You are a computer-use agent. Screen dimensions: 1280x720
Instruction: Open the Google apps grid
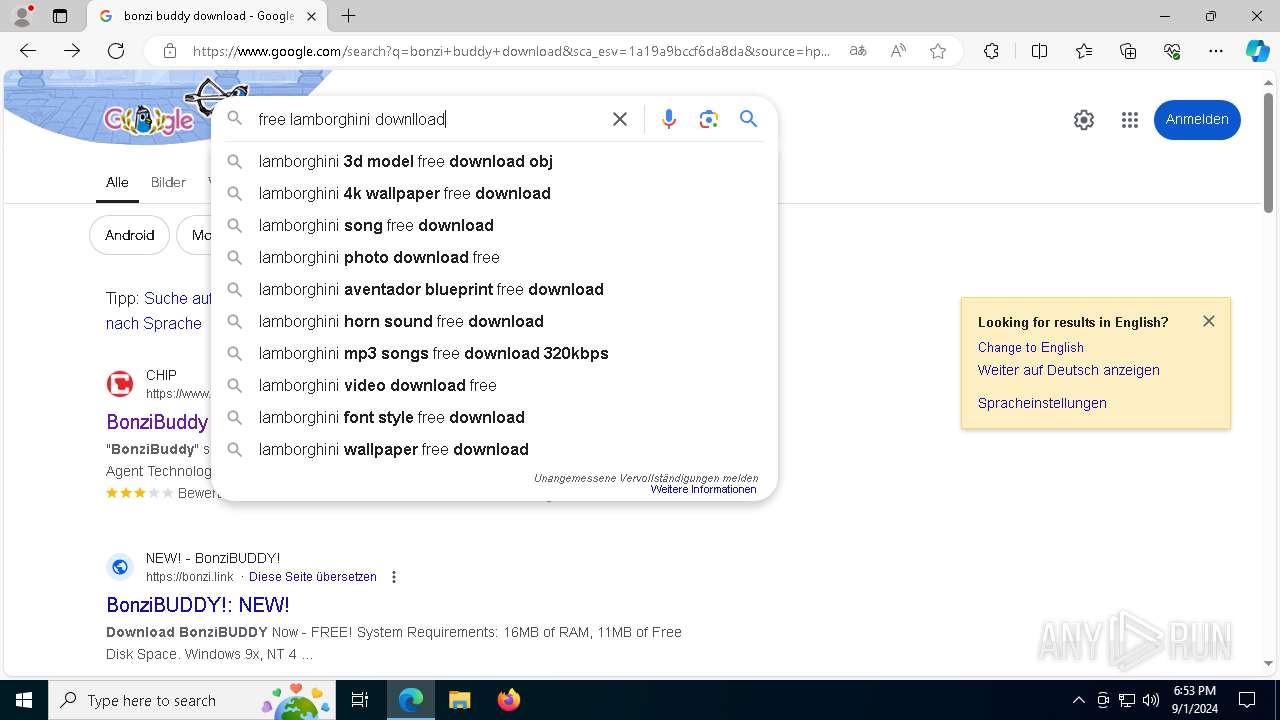(1130, 120)
